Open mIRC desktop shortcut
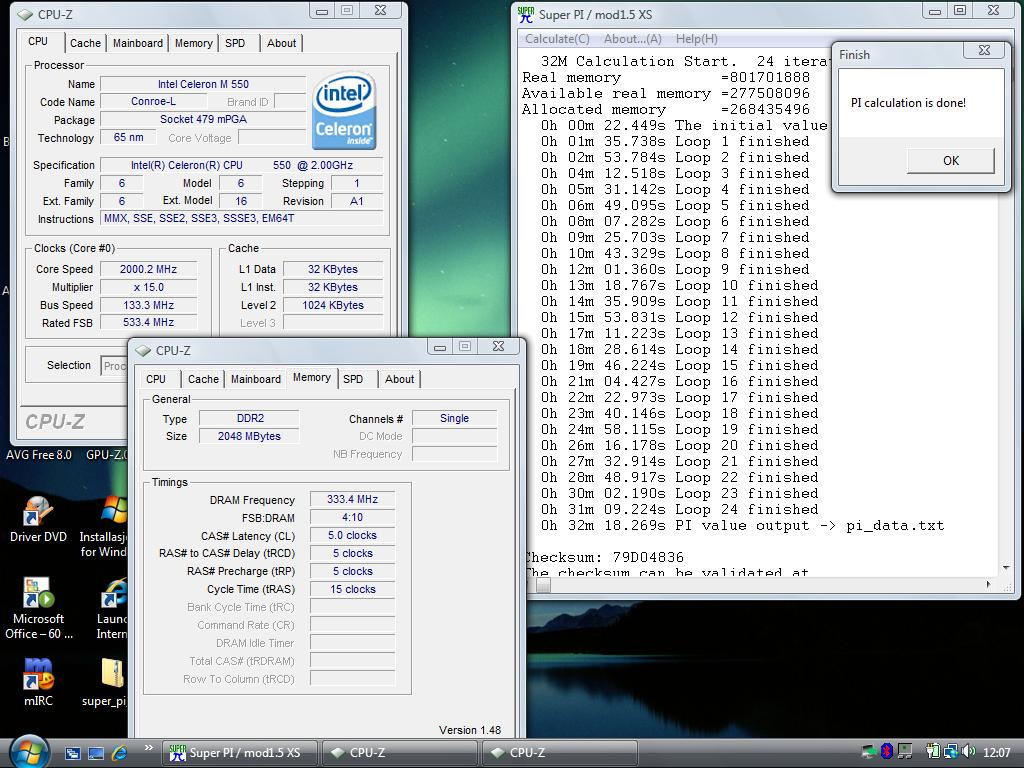 point(38,682)
